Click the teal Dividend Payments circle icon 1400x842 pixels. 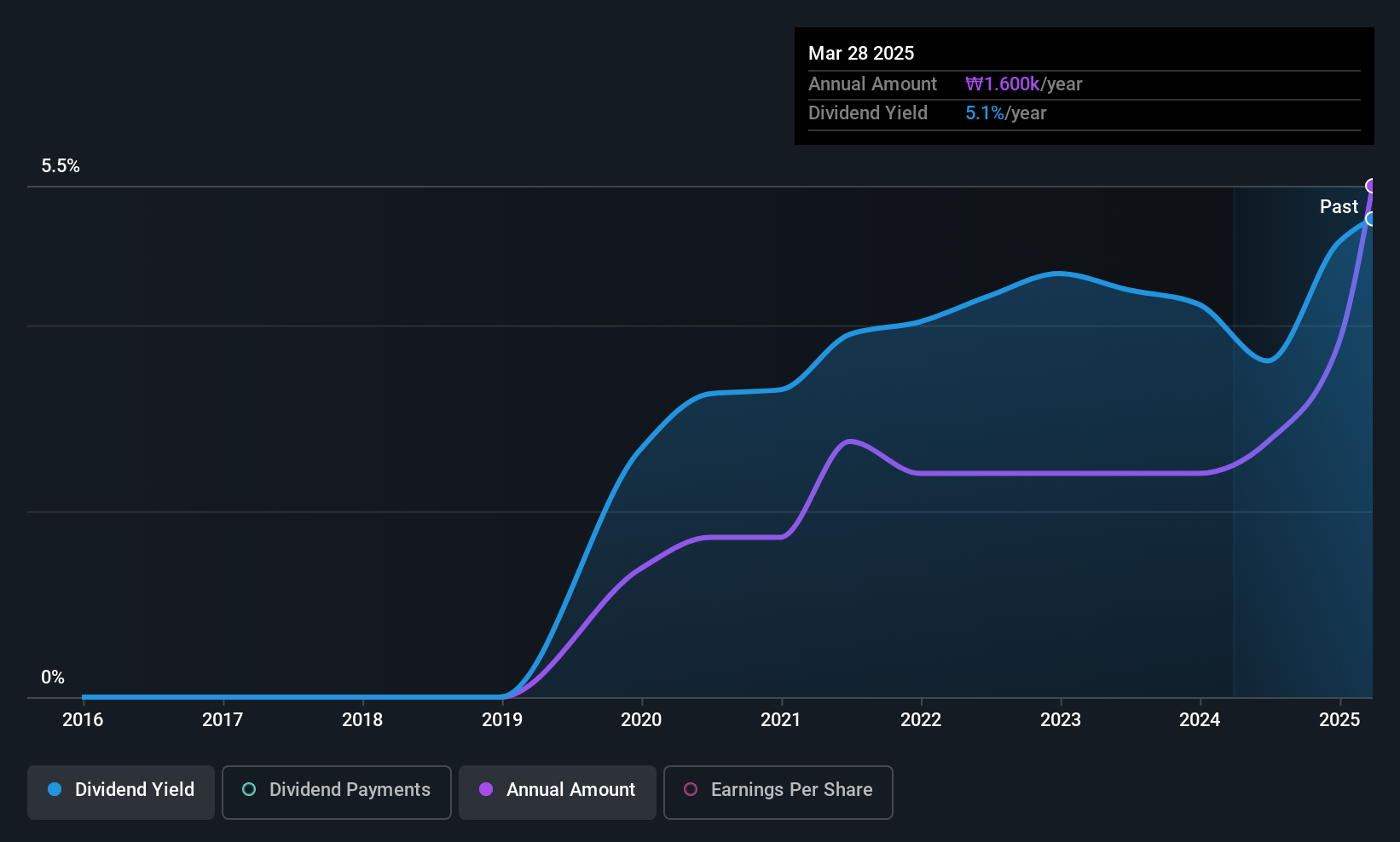(249, 789)
